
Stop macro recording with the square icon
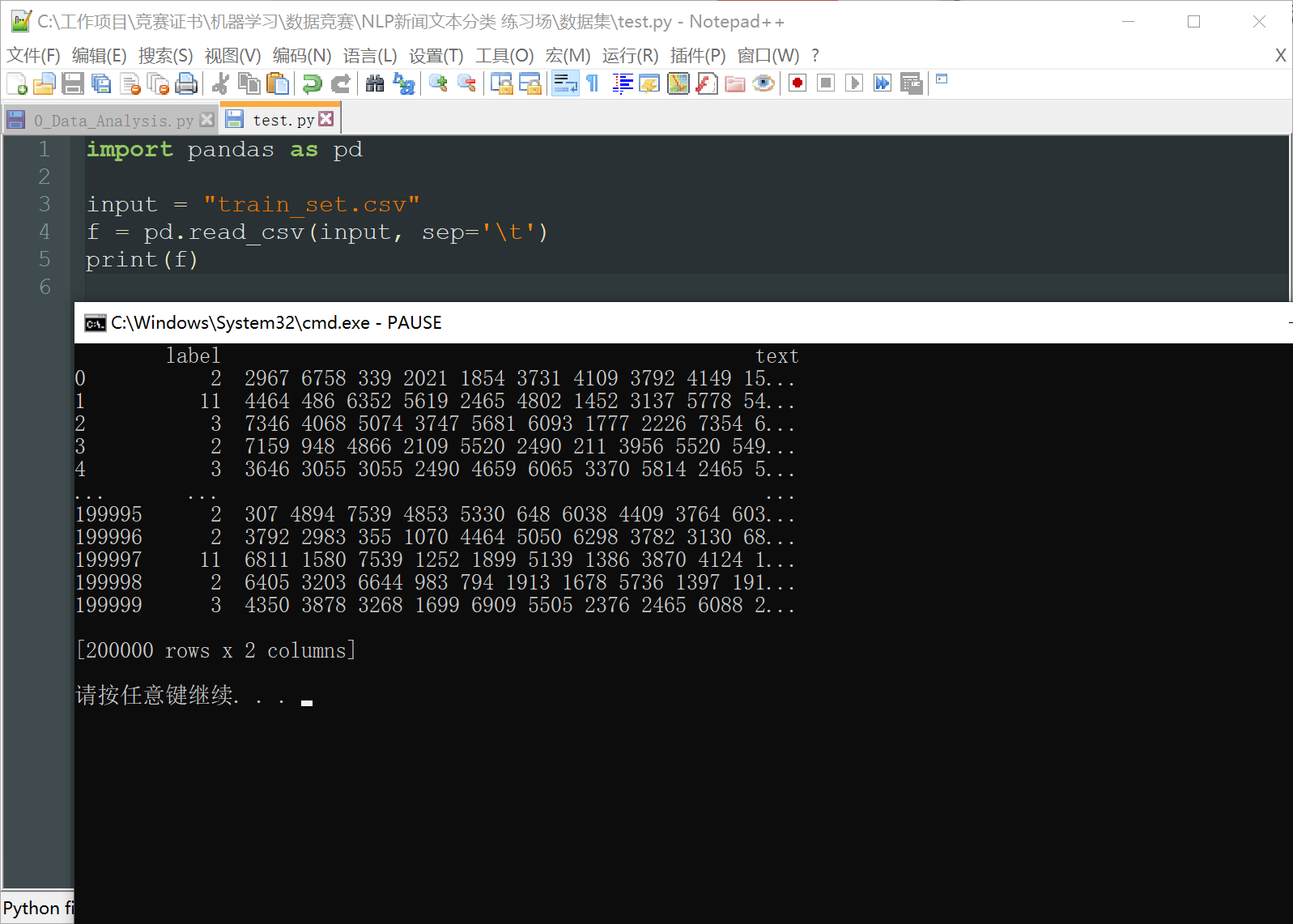click(826, 83)
